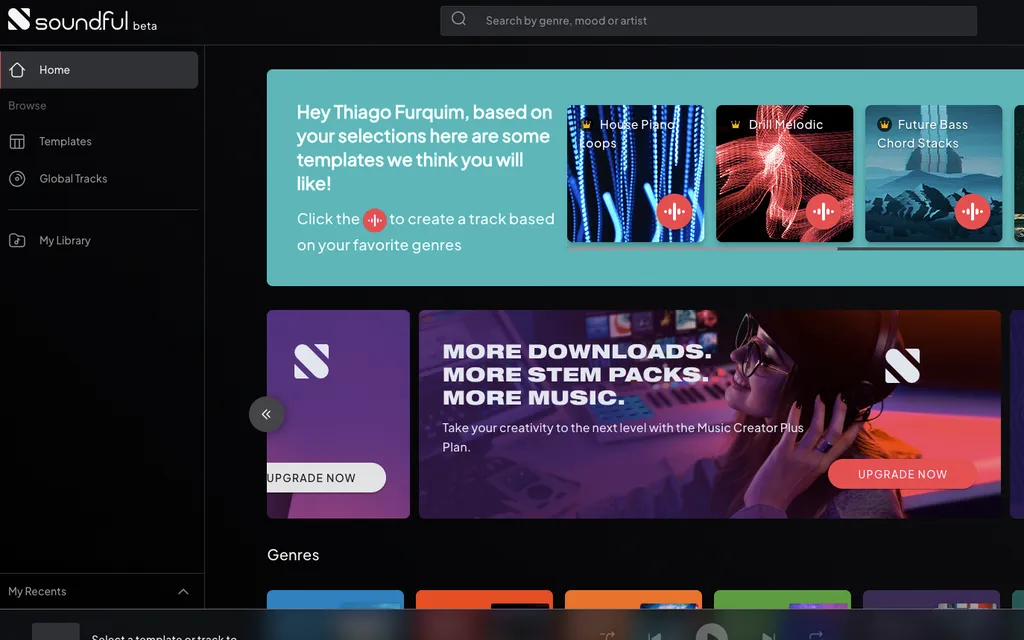Viewport: 1024px width, 640px height.
Task: Go to the previous banner with the double-chevron arrow
Action: [x=267, y=414]
